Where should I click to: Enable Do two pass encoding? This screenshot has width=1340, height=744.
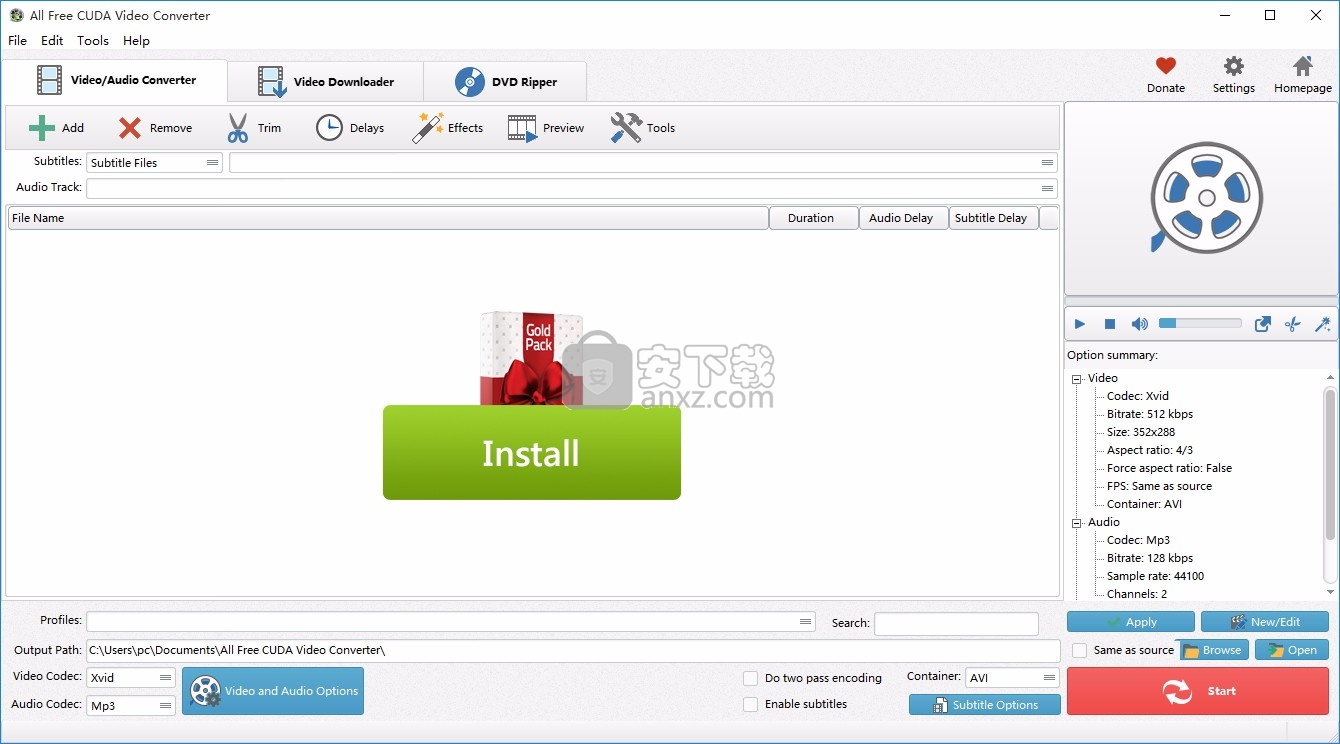tap(750, 678)
